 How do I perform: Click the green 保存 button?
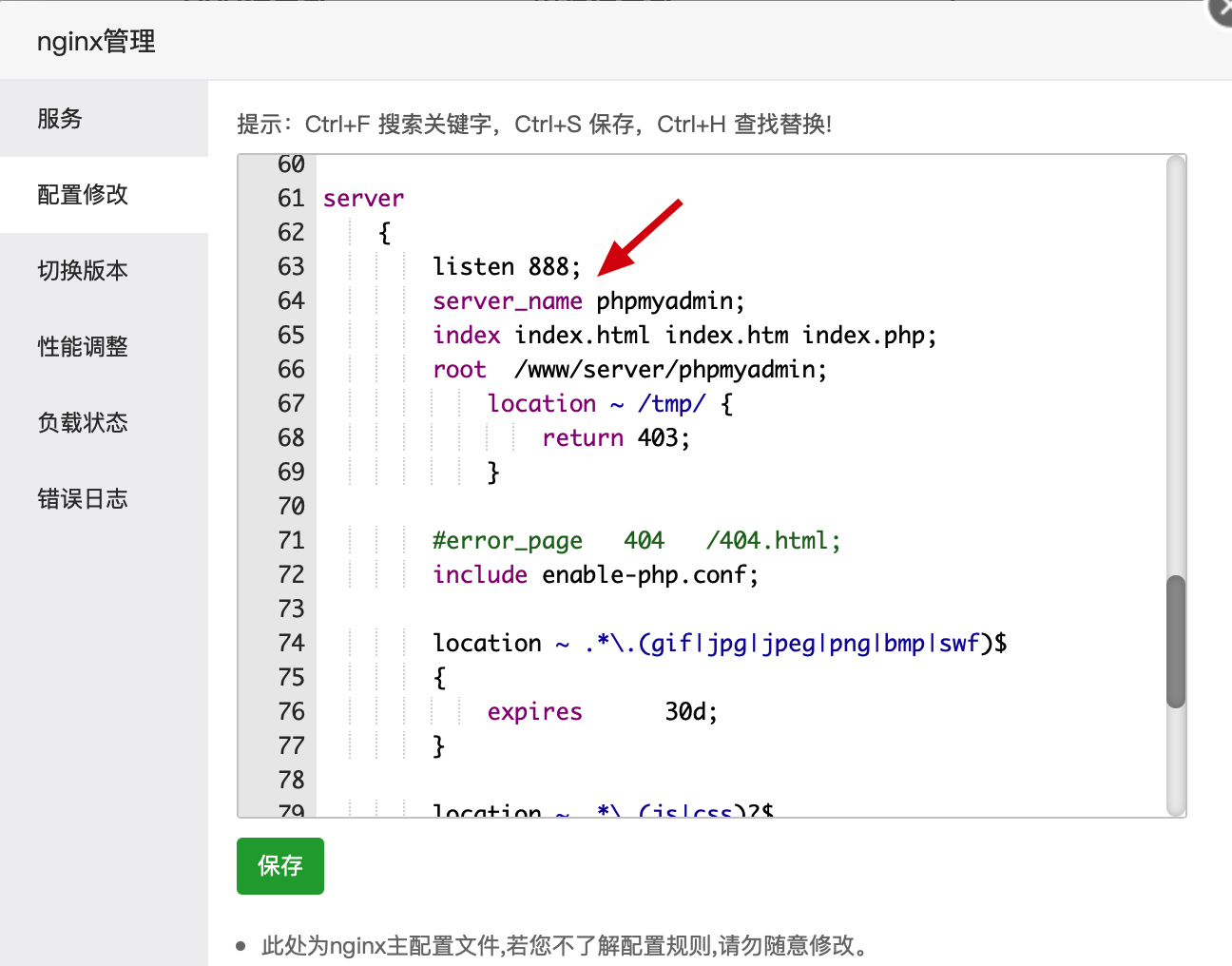tap(279, 865)
